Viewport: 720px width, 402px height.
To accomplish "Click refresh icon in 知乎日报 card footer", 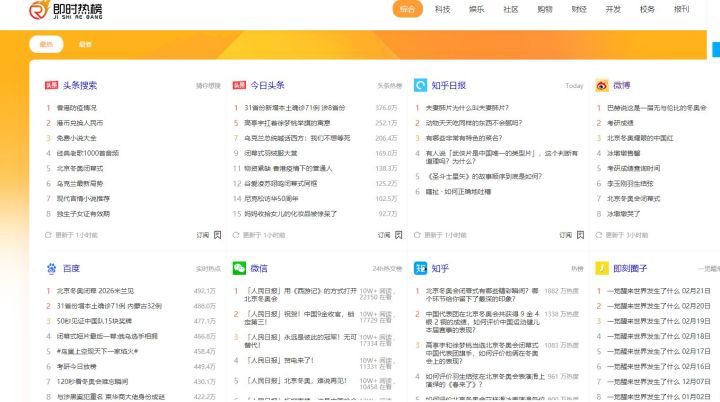I will [x=417, y=235].
